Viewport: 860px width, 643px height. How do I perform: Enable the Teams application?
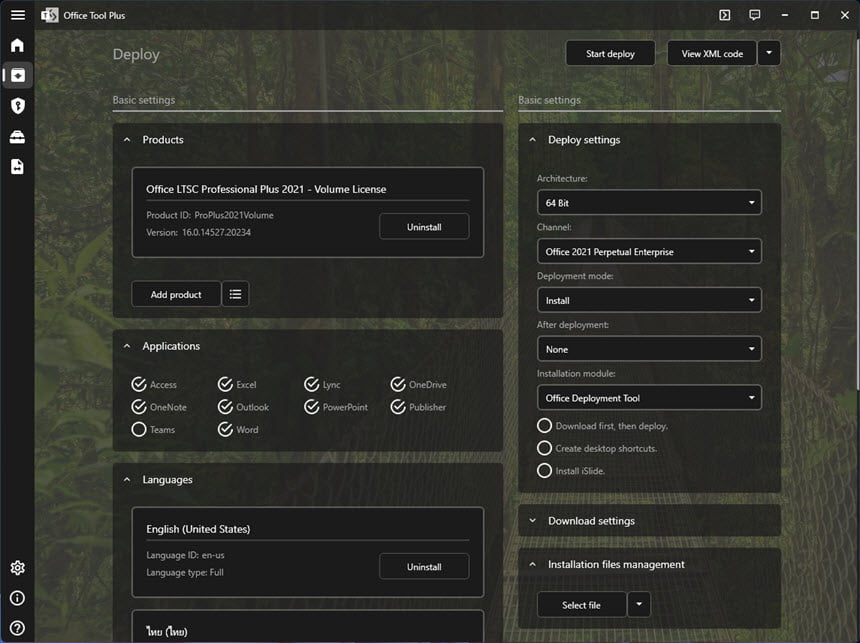tap(153, 430)
